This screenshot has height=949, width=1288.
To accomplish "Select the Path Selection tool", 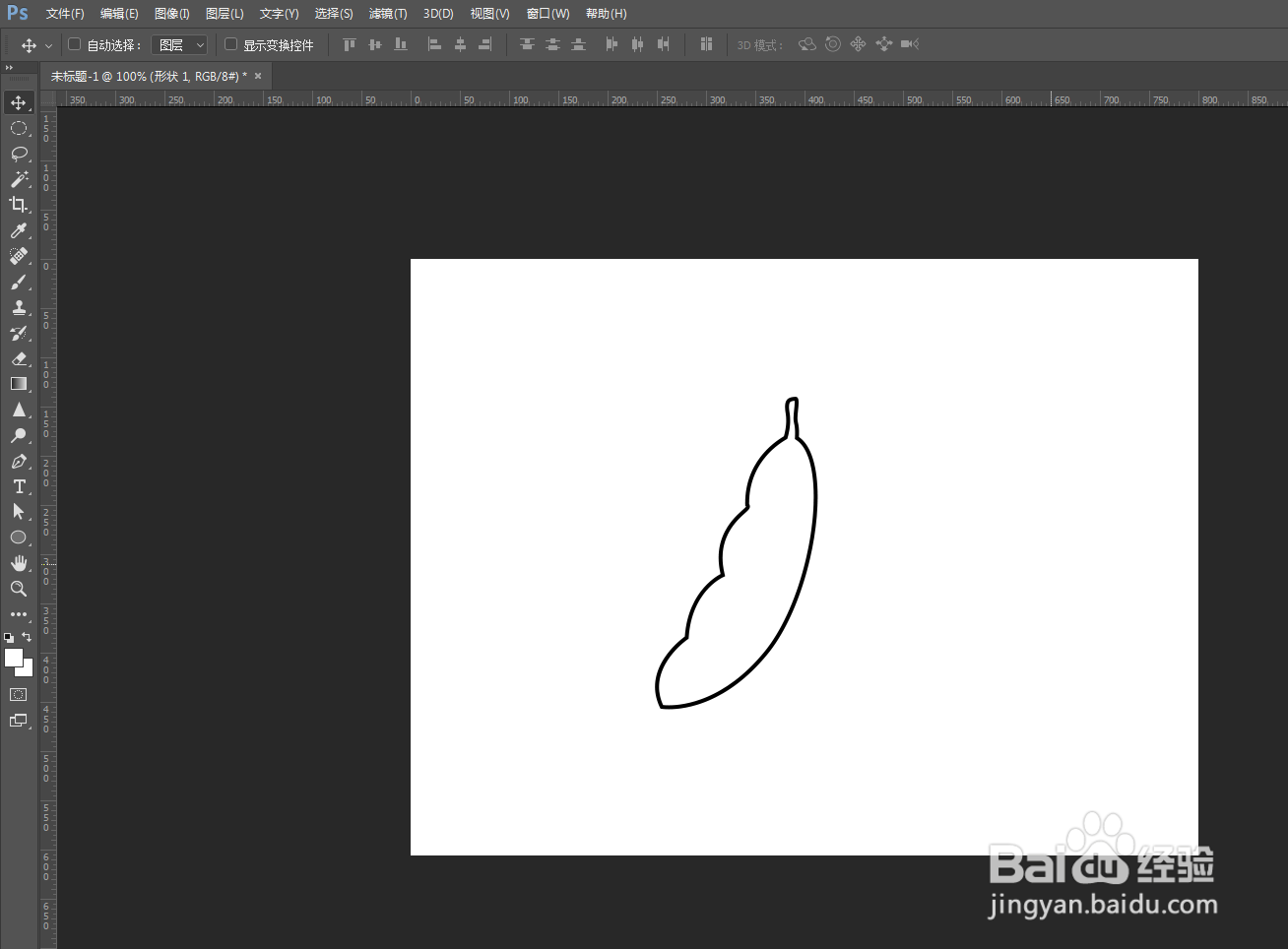I will click(x=19, y=512).
